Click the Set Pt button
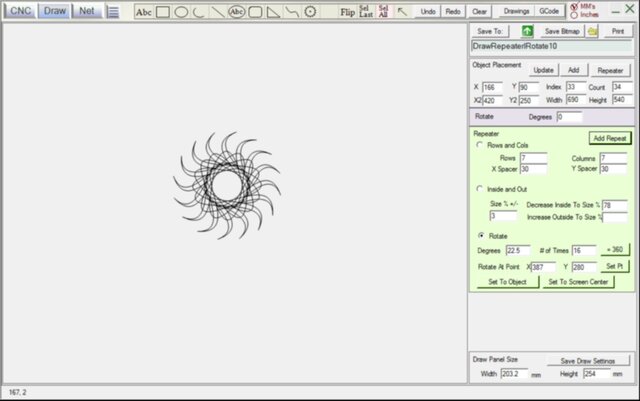Viewport: 640px width, 401px height. (614, 266)
